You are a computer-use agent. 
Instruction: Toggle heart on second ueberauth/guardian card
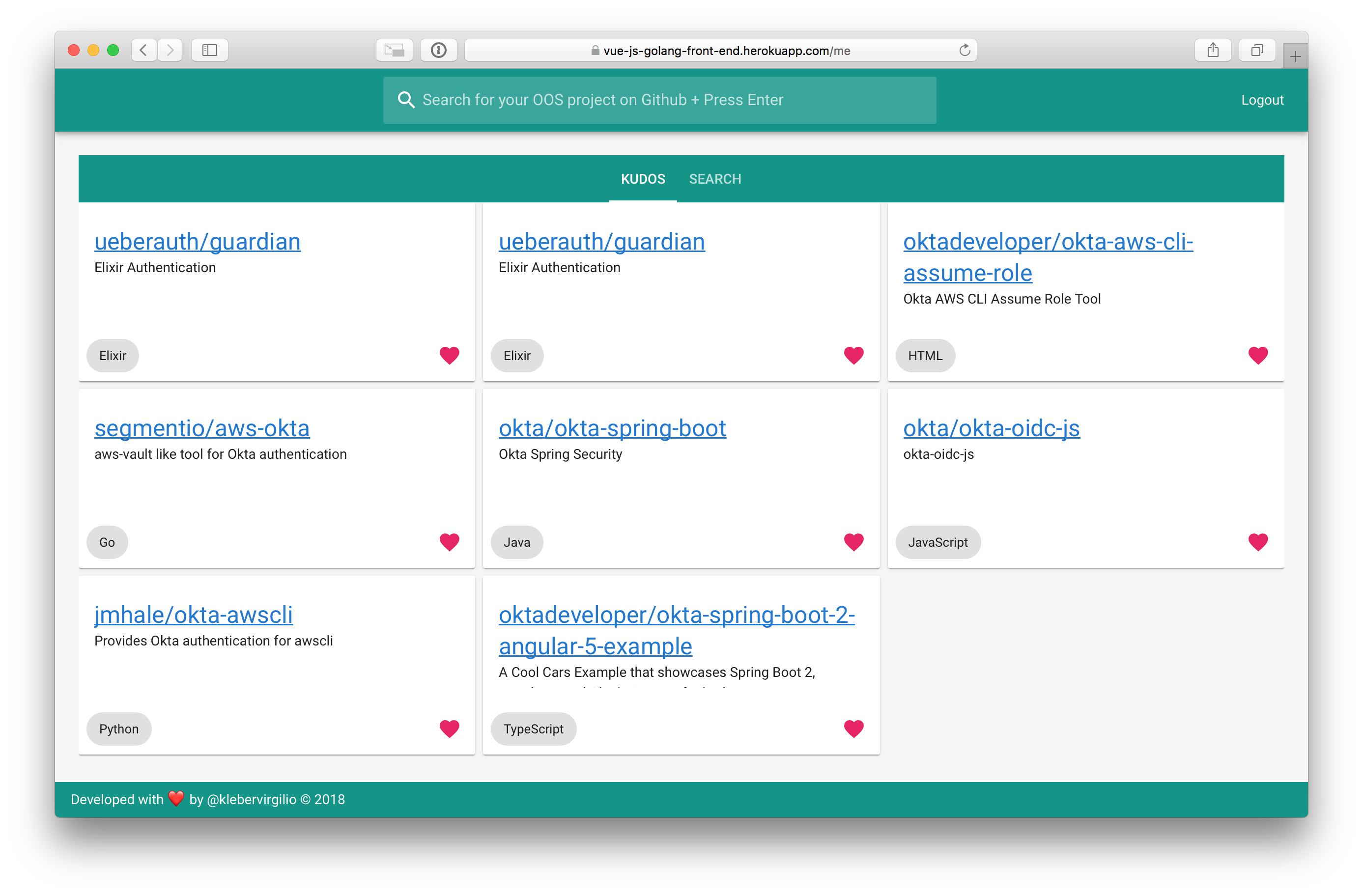(854, 356)
